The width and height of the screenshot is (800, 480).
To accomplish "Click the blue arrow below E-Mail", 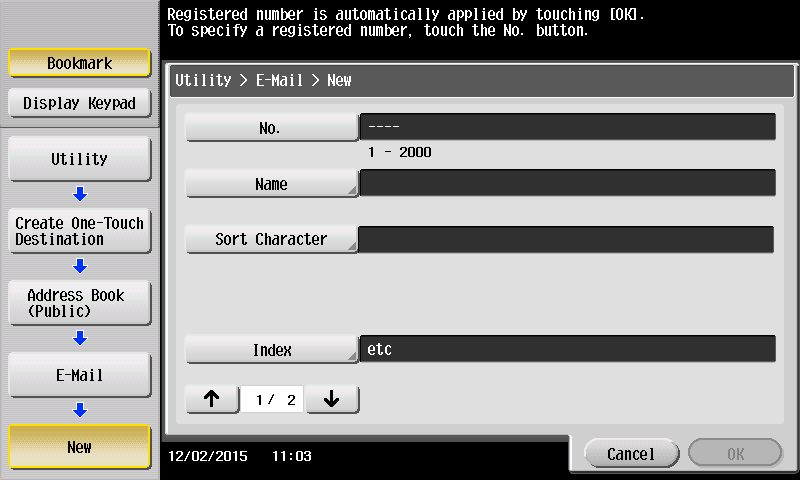I will pos(80,410).
